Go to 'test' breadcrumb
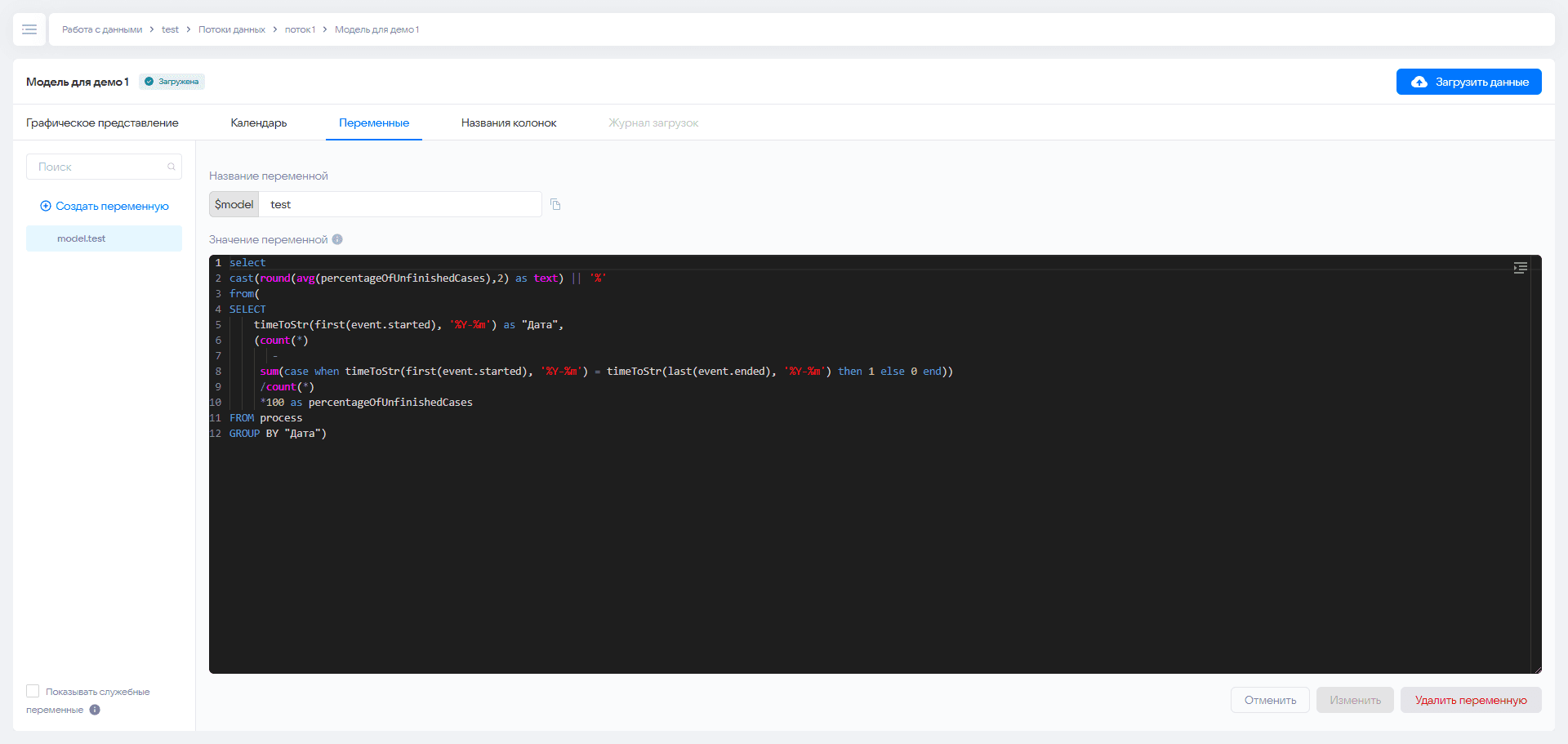The height and width of the screenshot is (744, 1568). 170,29
